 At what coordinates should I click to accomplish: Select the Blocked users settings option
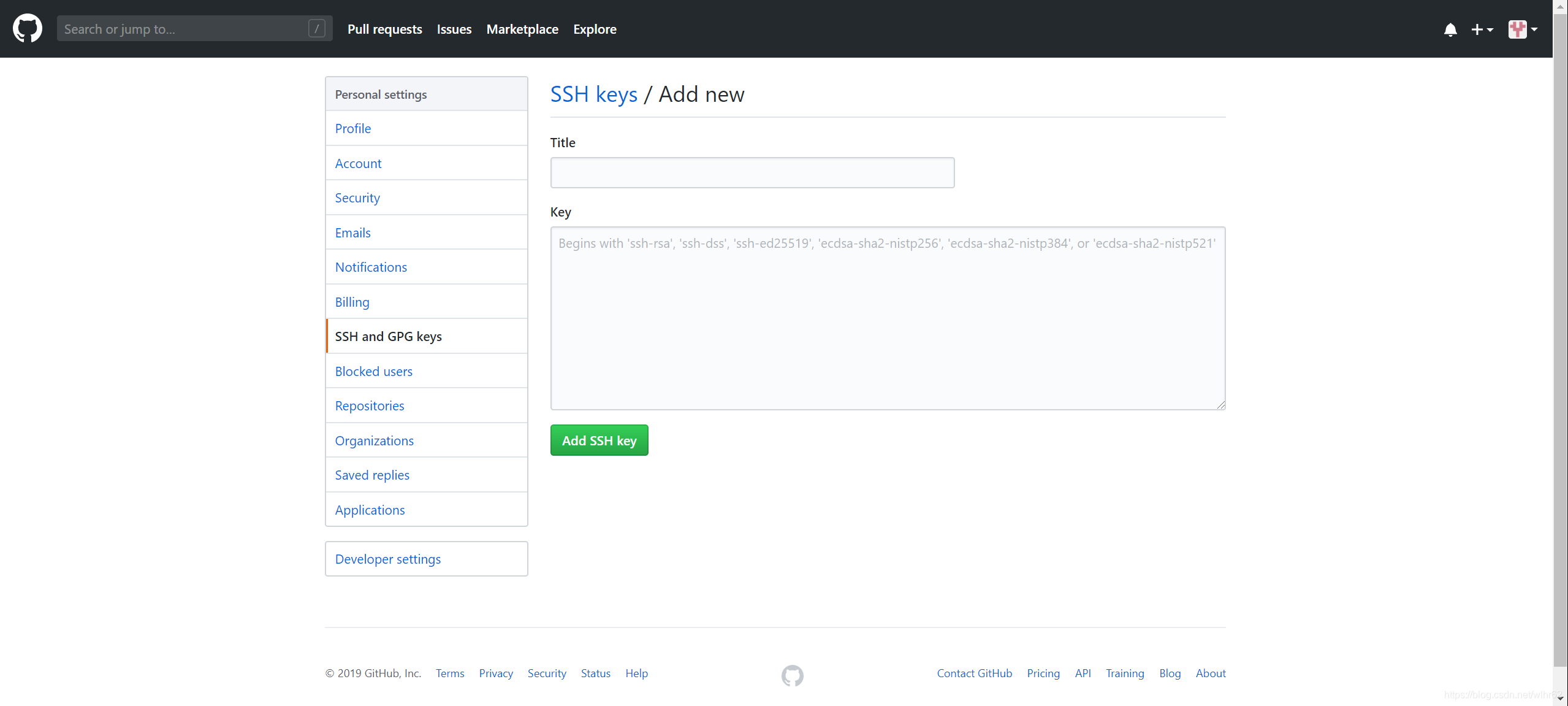pyautogui.click(x=374, y=370)
